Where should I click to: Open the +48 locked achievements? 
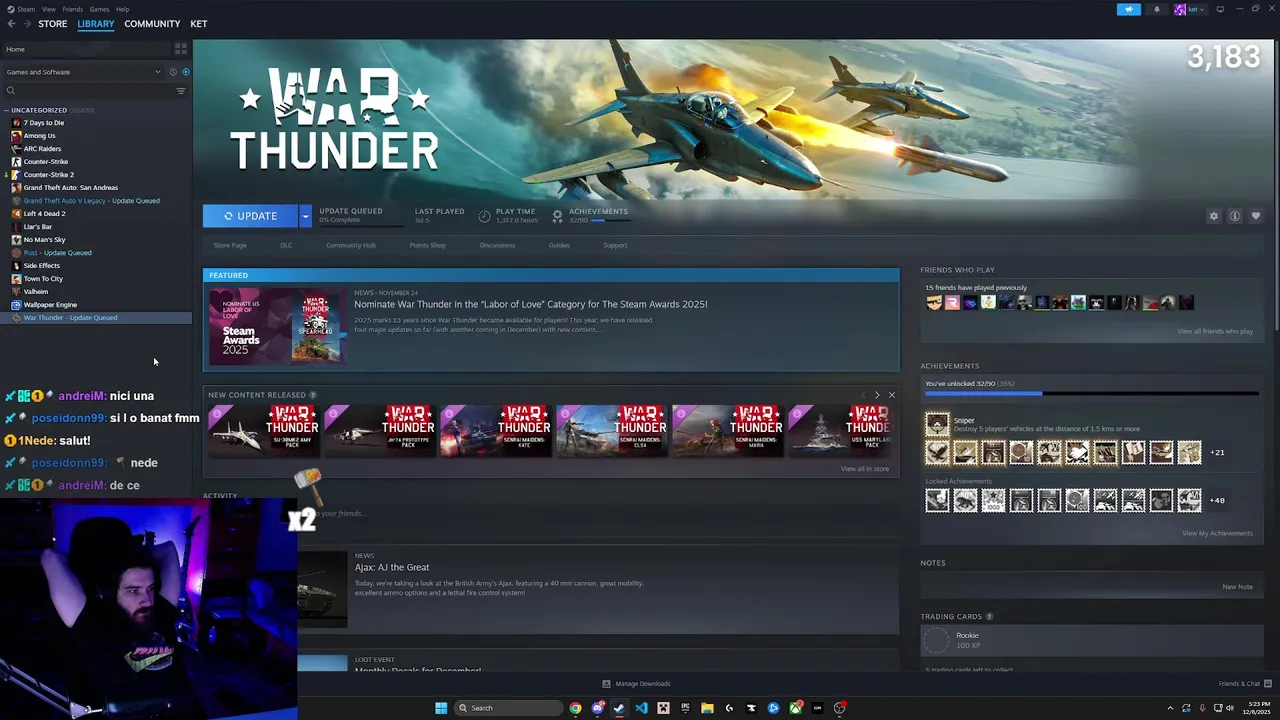1217,500
